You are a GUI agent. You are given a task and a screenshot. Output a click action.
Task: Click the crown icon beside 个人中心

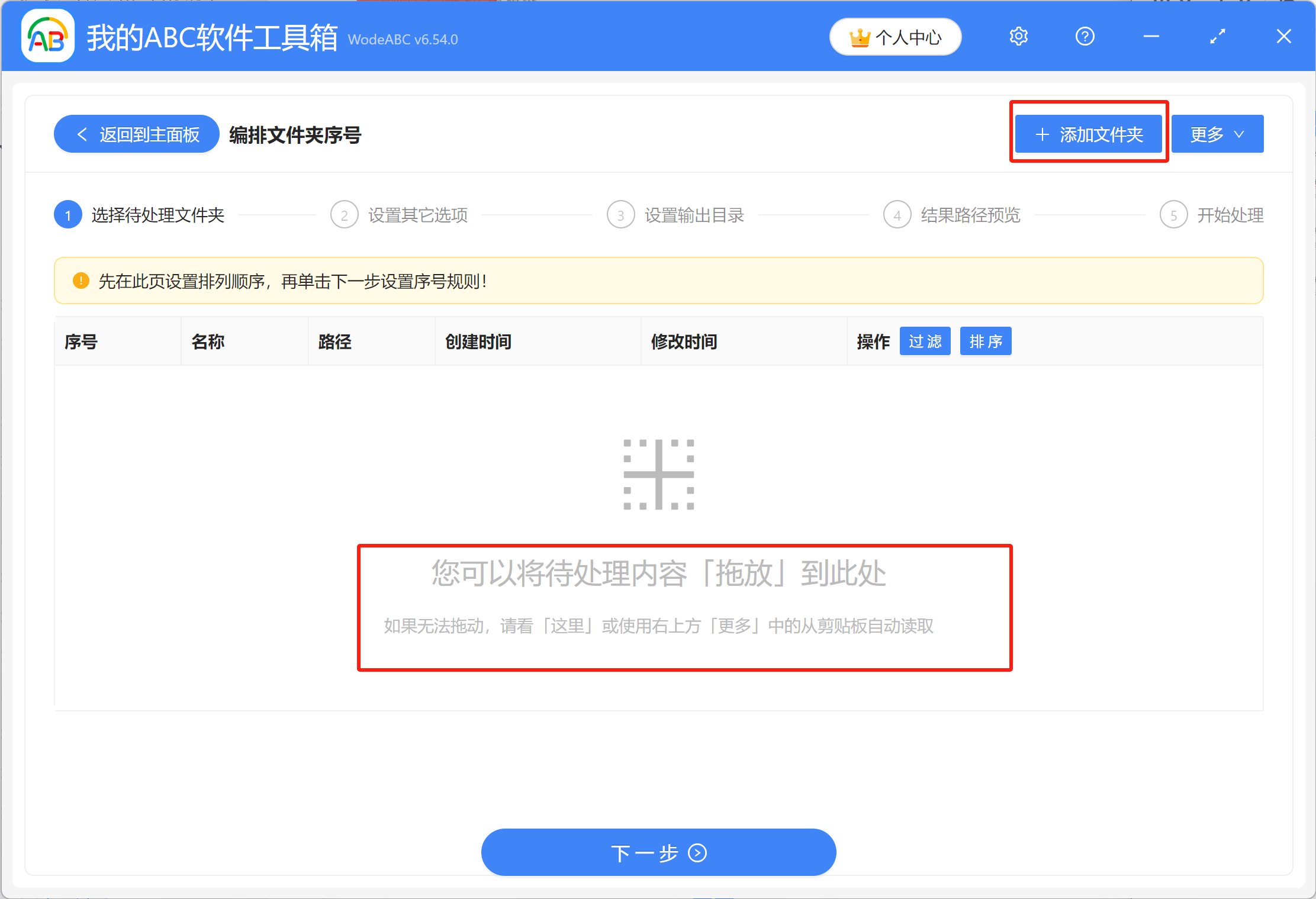(x=861, y=37)
